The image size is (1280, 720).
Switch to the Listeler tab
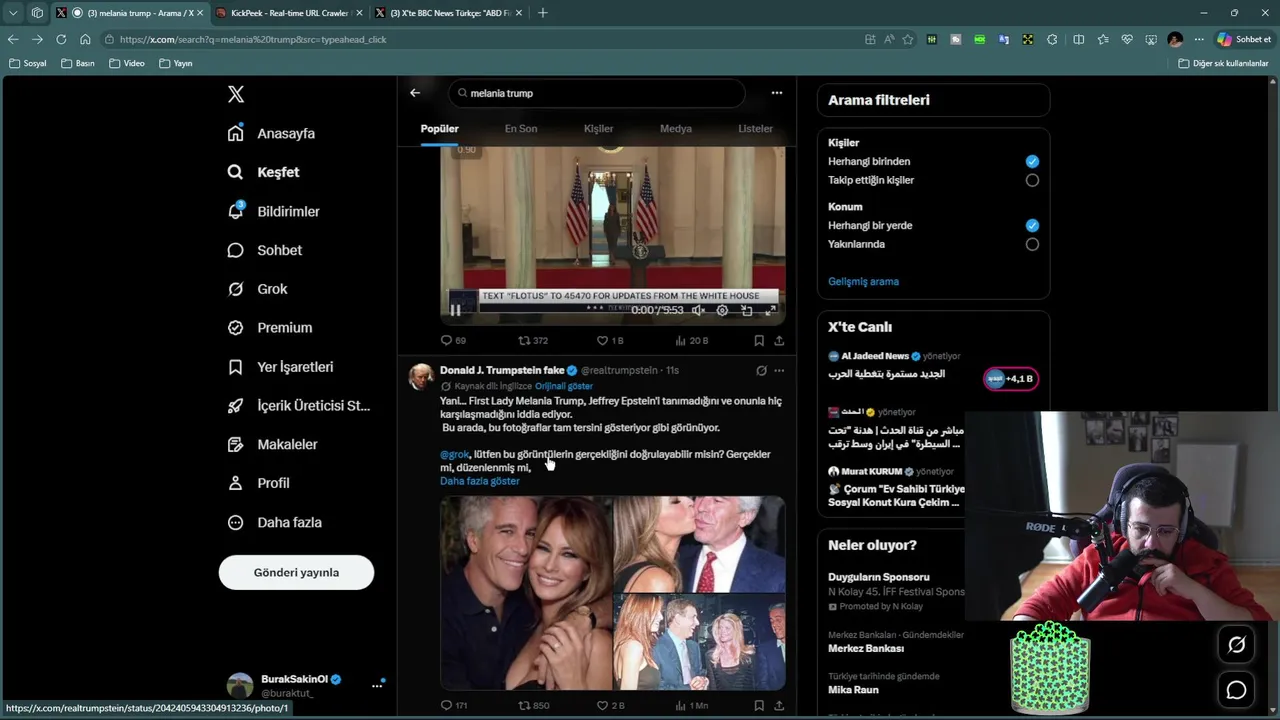(x=755, y=128)
